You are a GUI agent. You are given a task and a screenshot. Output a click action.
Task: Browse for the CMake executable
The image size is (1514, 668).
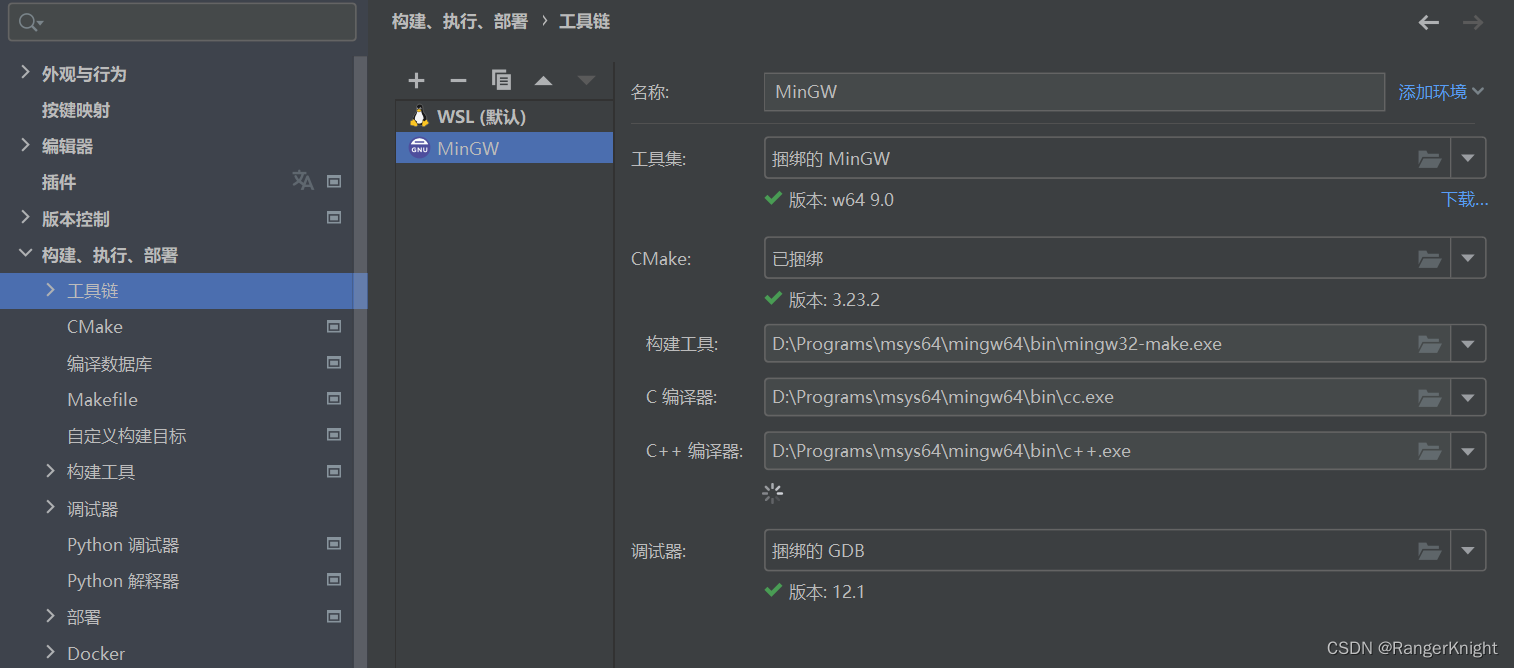[x=1429, y=257]
